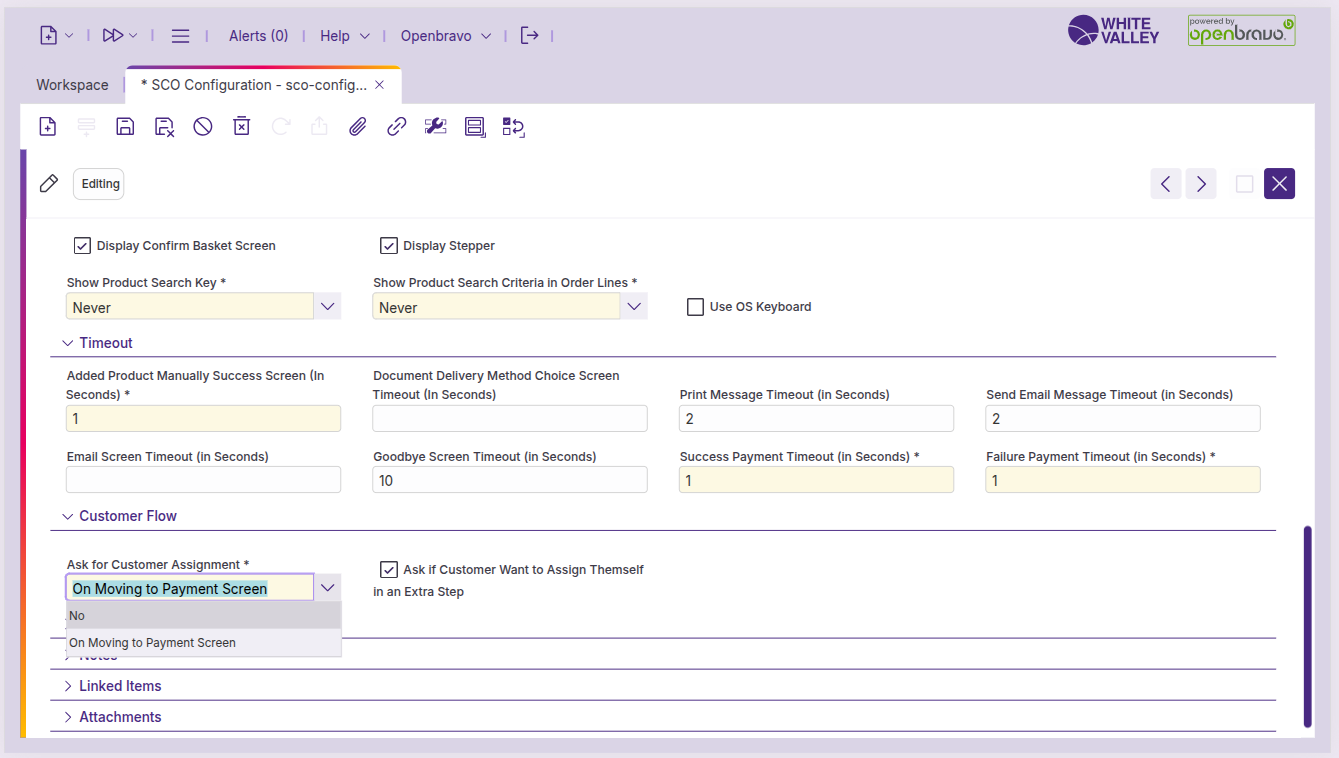Click the Goodbye Screen Timeout field
The width and height of the screenshot is (1339, 758).
point(509,481)
